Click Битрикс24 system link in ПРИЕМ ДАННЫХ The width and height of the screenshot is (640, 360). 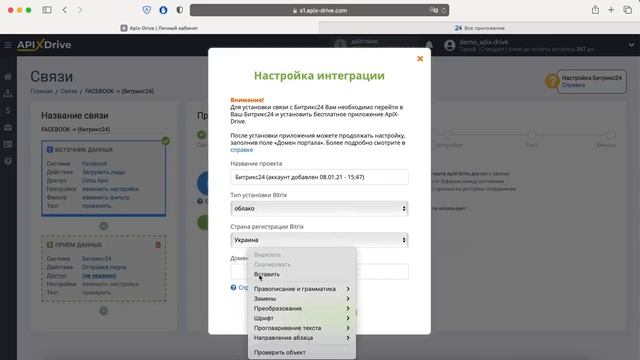click(x=97, y=258)
